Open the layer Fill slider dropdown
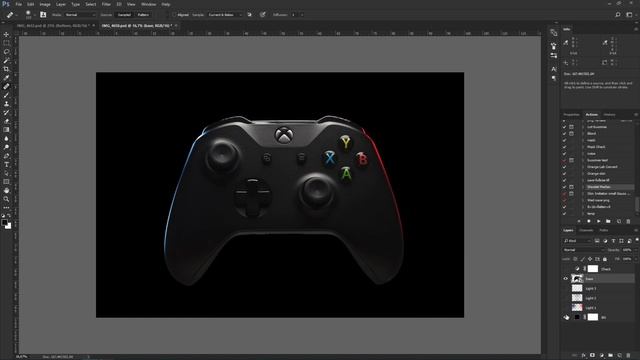The width and height of the screenshot is (640, 360). pos(636,259)
